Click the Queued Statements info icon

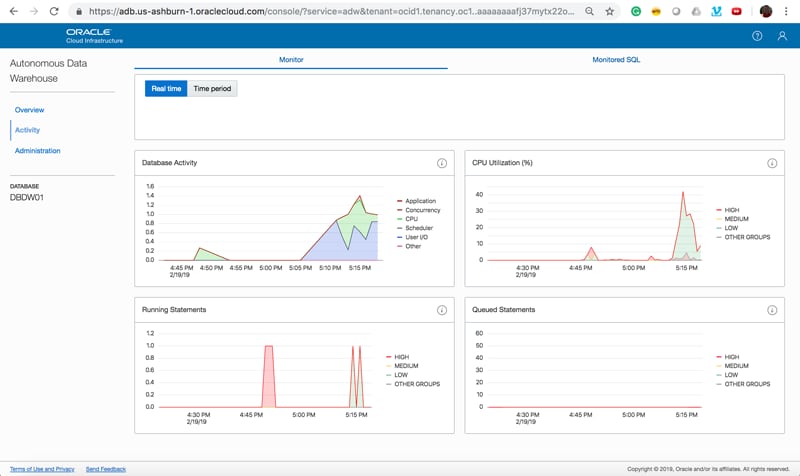(x=772, y=310)
